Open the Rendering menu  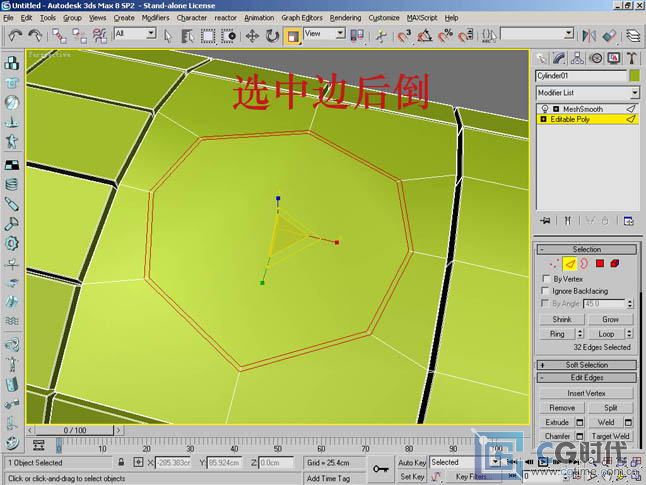coord(345,18)
